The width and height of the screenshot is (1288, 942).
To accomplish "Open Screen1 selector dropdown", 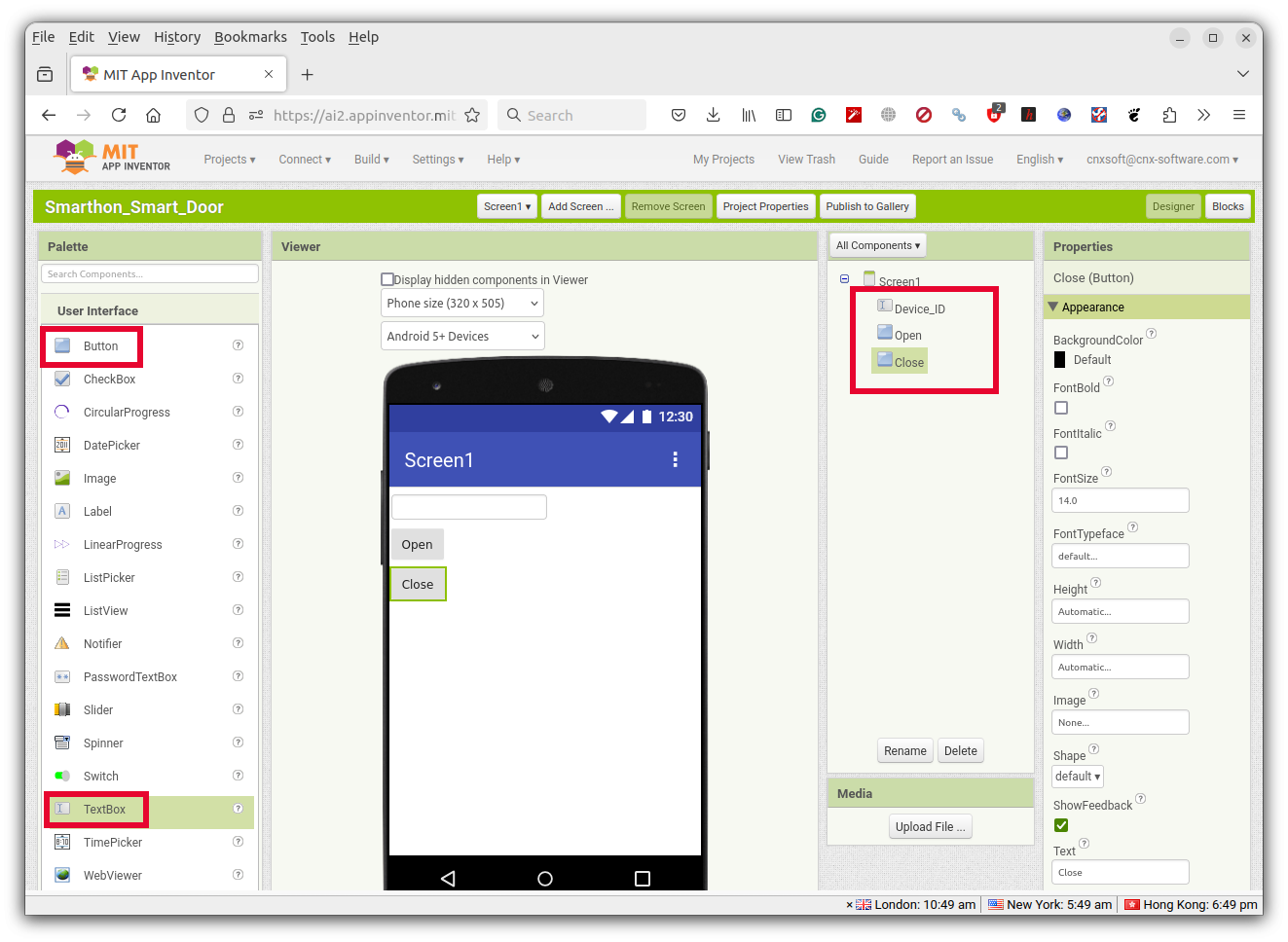I will coord(507,206).
